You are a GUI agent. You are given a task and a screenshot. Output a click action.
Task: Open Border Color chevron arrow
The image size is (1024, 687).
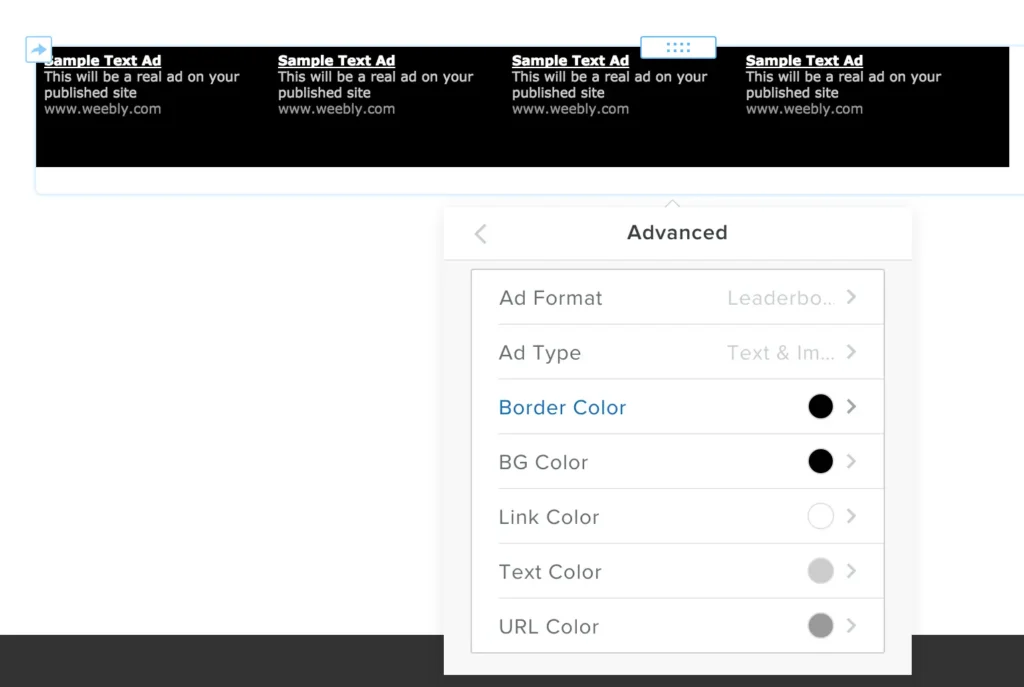[x=851, y=407]
